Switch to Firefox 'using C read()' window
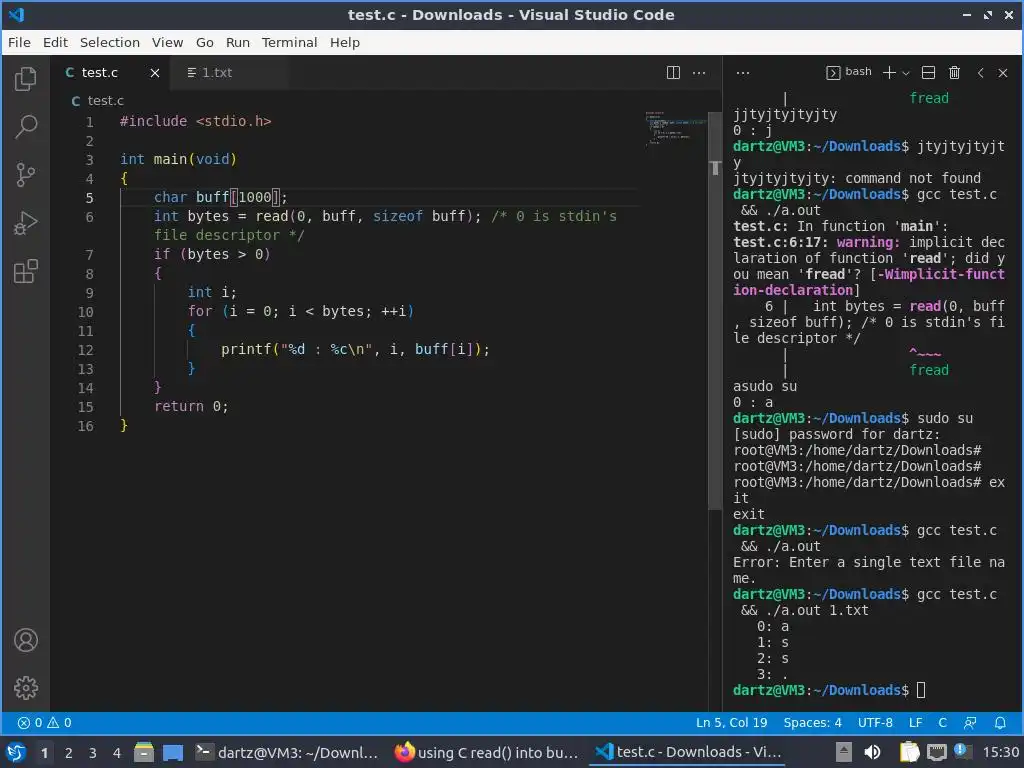Image resolution: width=1024 pixels, height=768 pixels. pos(487,752)
